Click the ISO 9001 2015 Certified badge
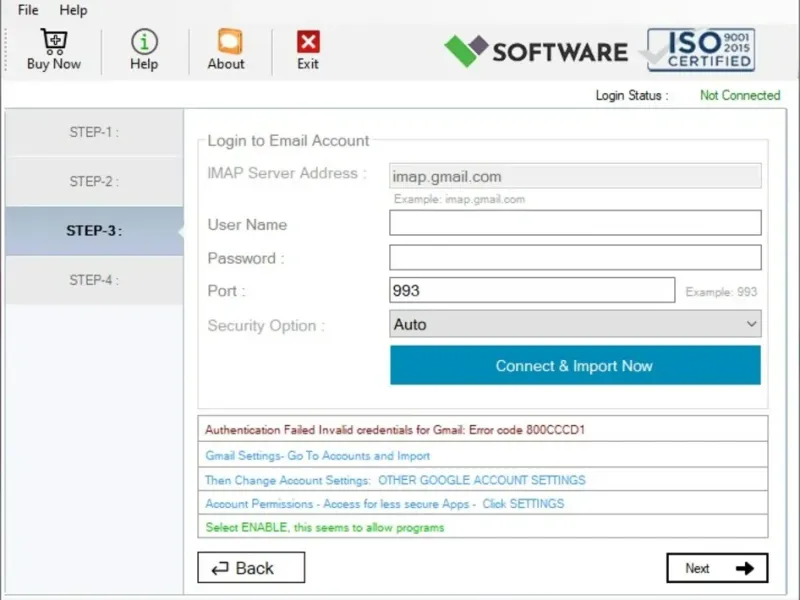 coord(701,49)
